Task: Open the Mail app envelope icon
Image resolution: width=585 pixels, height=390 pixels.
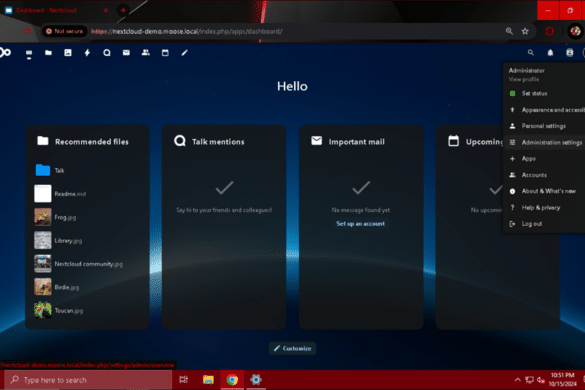Action: [x=126, y=53]
